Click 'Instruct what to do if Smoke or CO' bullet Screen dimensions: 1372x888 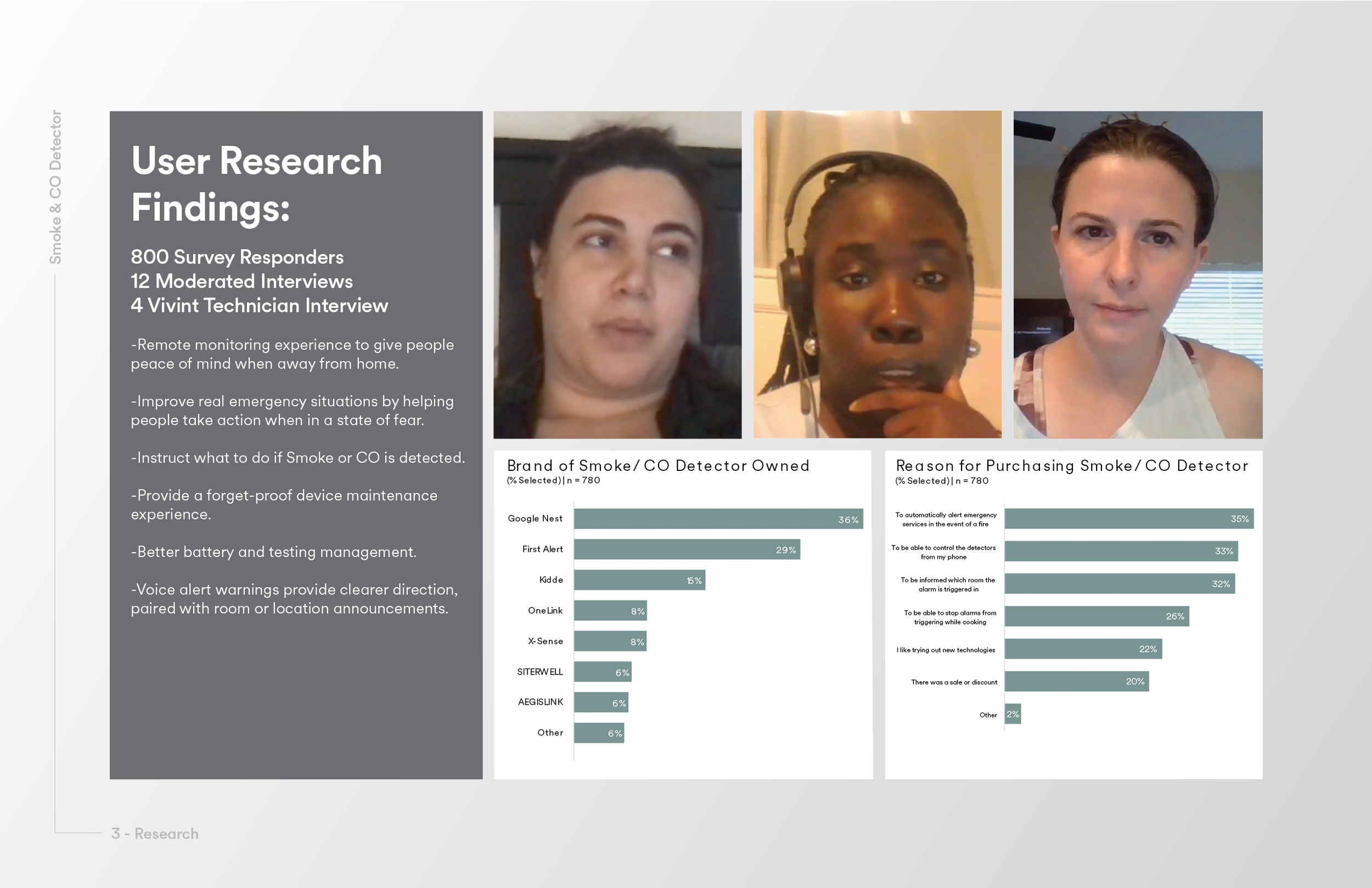(297, 458)
